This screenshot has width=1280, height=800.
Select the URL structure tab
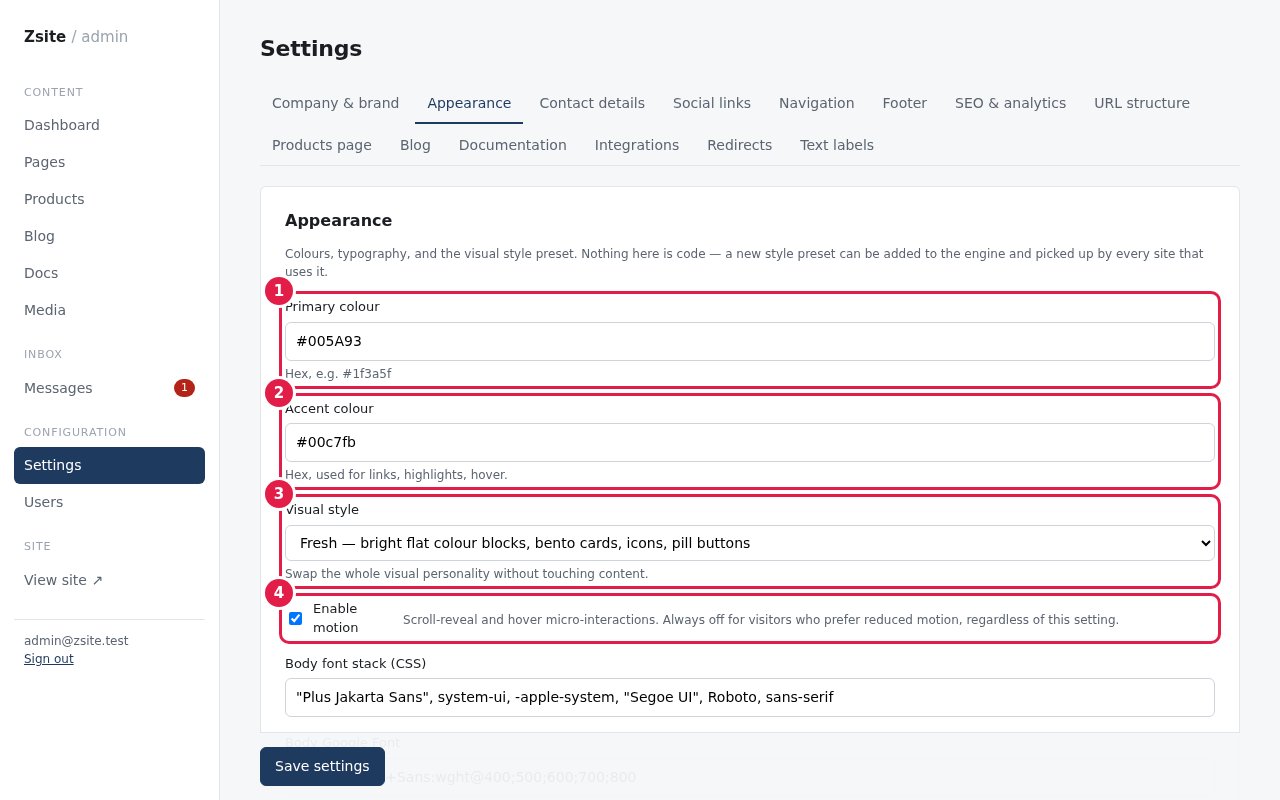[x=1142, y=103]
